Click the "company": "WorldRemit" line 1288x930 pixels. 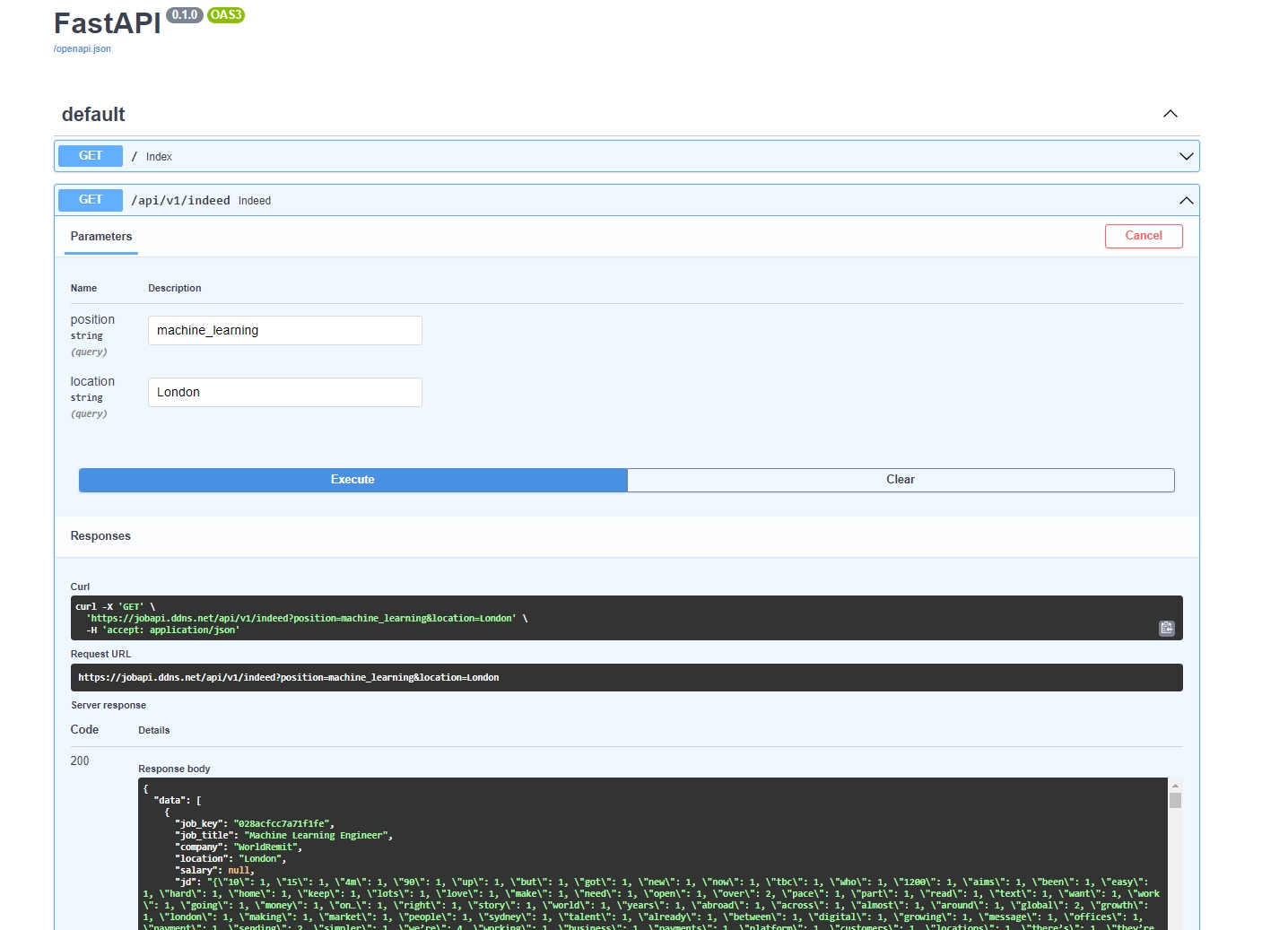(x=239, y=847)
